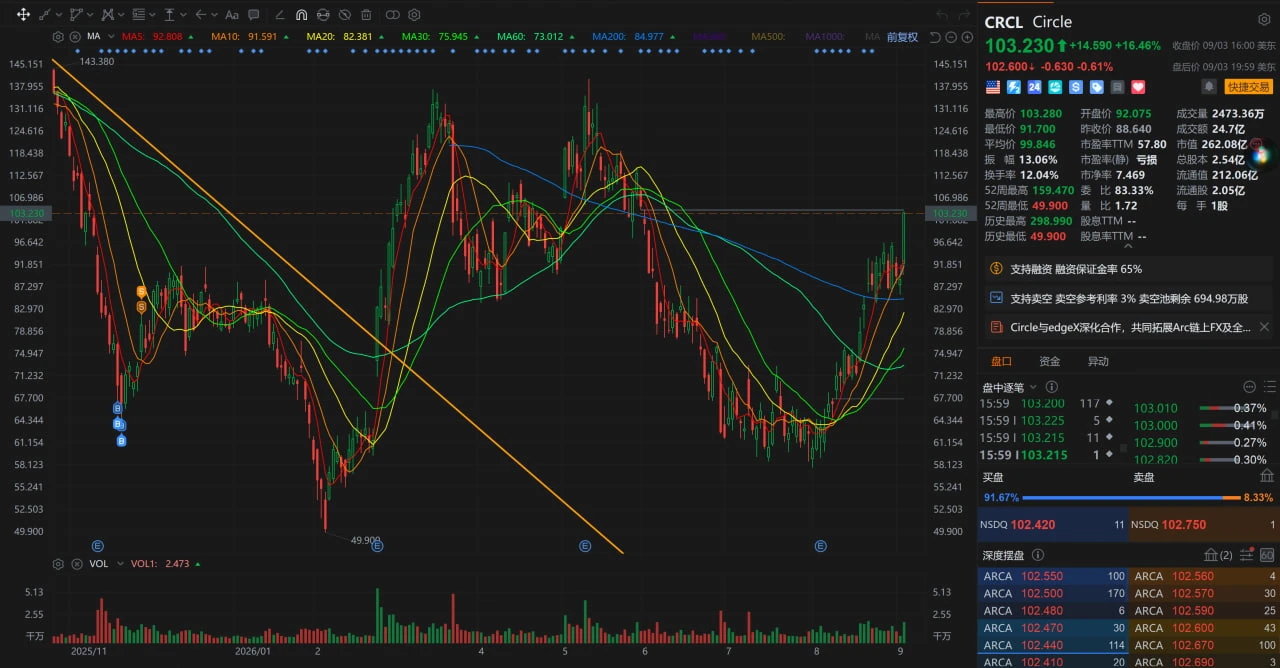Open exchange selector (2) bank icon

1218,555
